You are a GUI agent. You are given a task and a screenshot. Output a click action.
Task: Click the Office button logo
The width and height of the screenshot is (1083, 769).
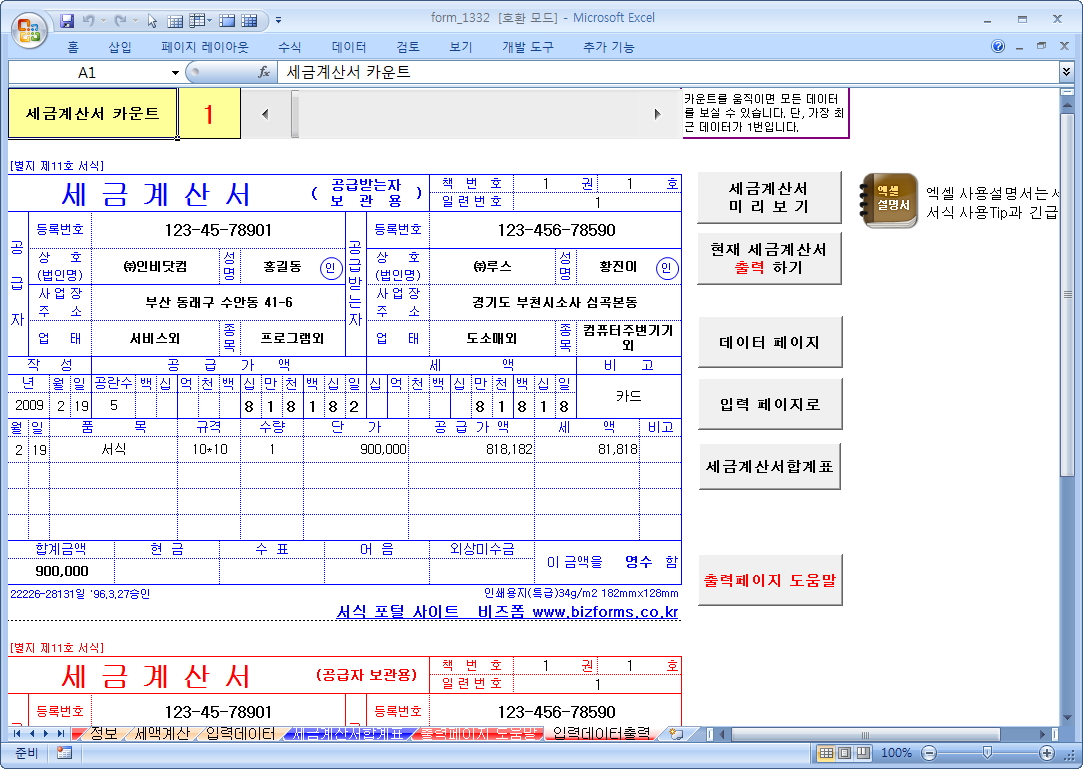(x=30, y=28)
